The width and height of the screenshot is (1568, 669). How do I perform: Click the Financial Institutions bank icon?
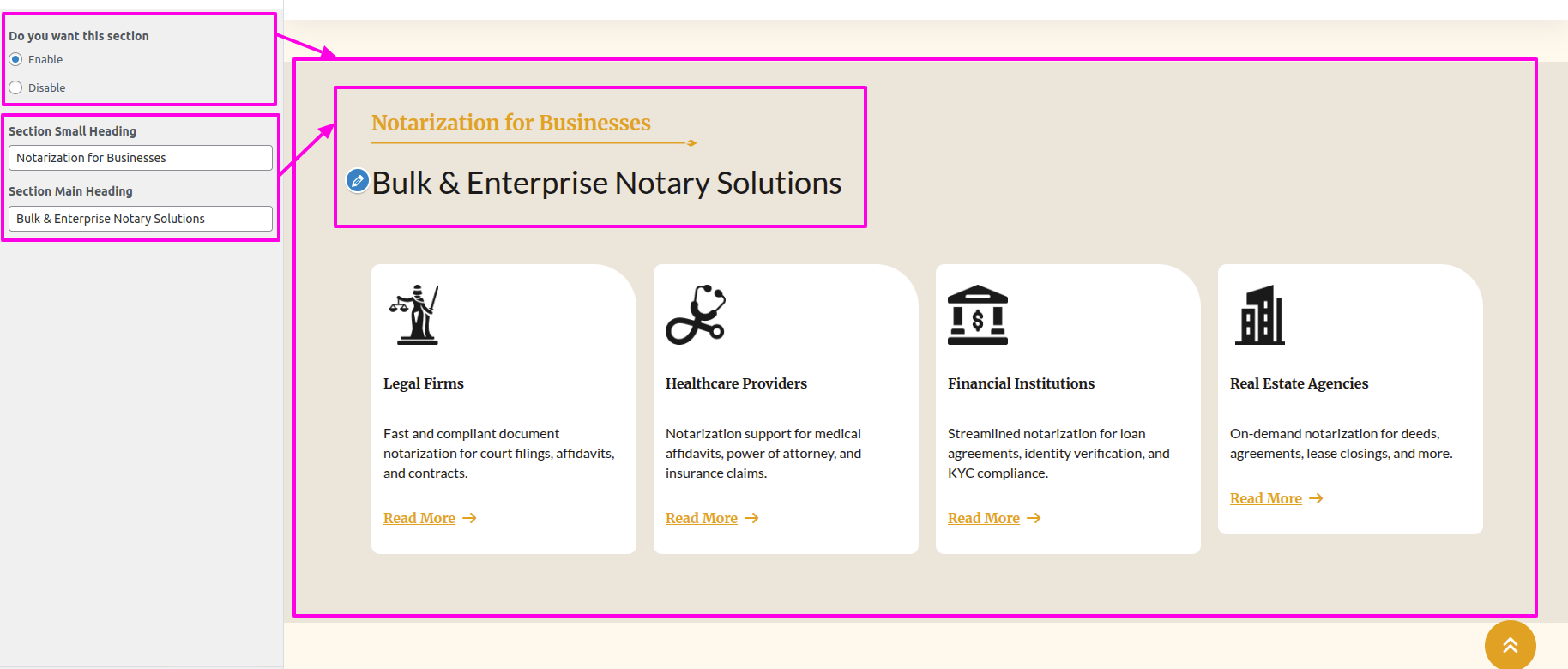pyautogui.click(x=977, y=315)
